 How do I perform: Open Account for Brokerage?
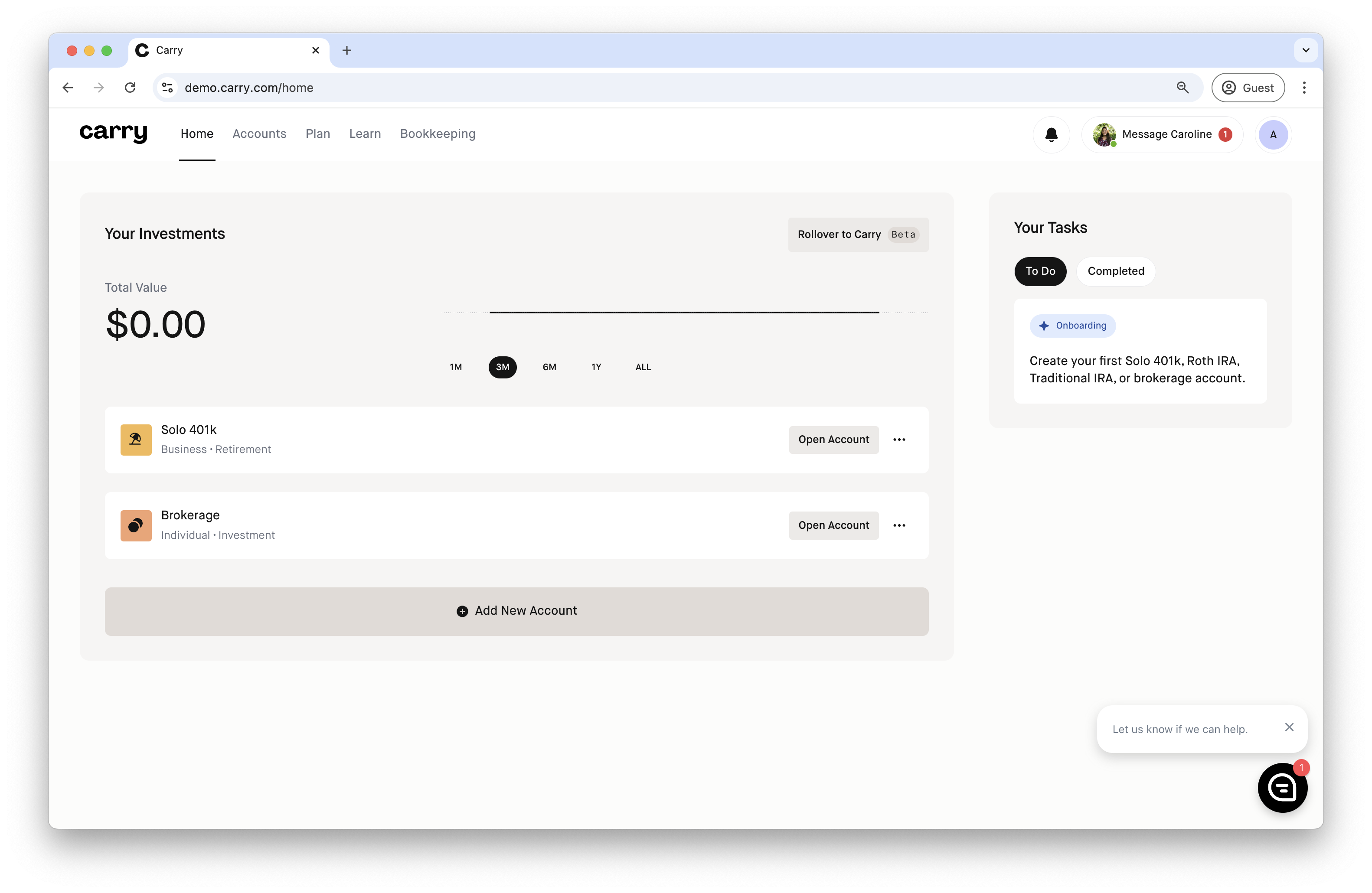[x=833, y=525]
